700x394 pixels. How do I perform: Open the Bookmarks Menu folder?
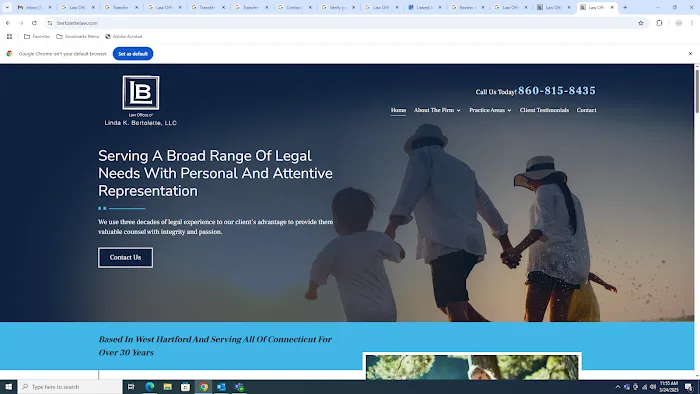pos(78,36)
